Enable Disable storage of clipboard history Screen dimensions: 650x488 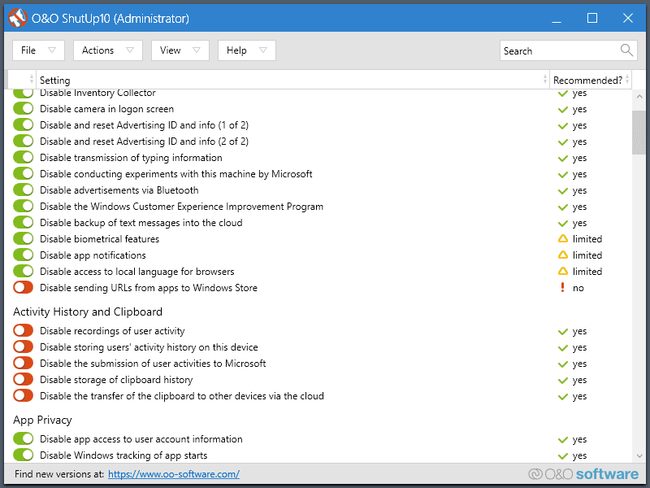pyautogui.click(x=23, y=379)
